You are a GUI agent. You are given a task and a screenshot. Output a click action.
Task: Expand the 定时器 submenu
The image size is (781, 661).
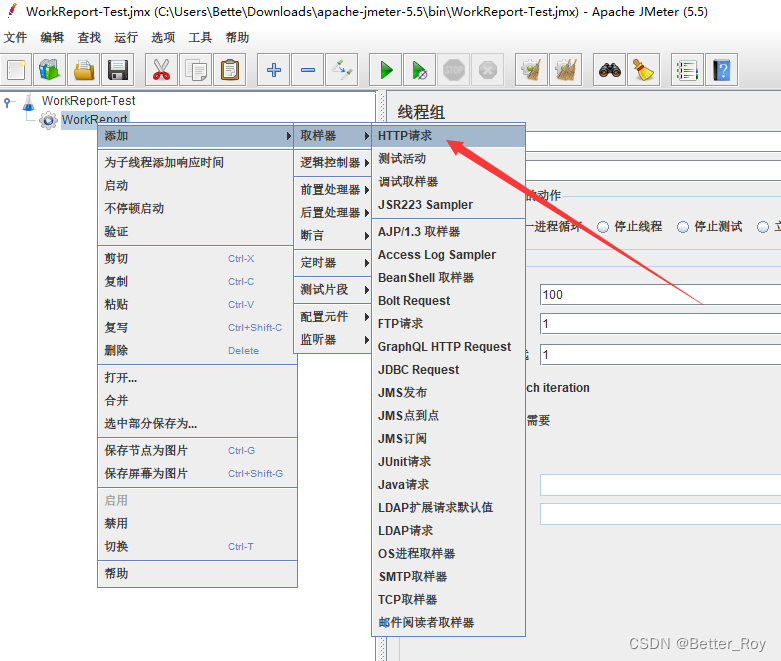point(333,262)
